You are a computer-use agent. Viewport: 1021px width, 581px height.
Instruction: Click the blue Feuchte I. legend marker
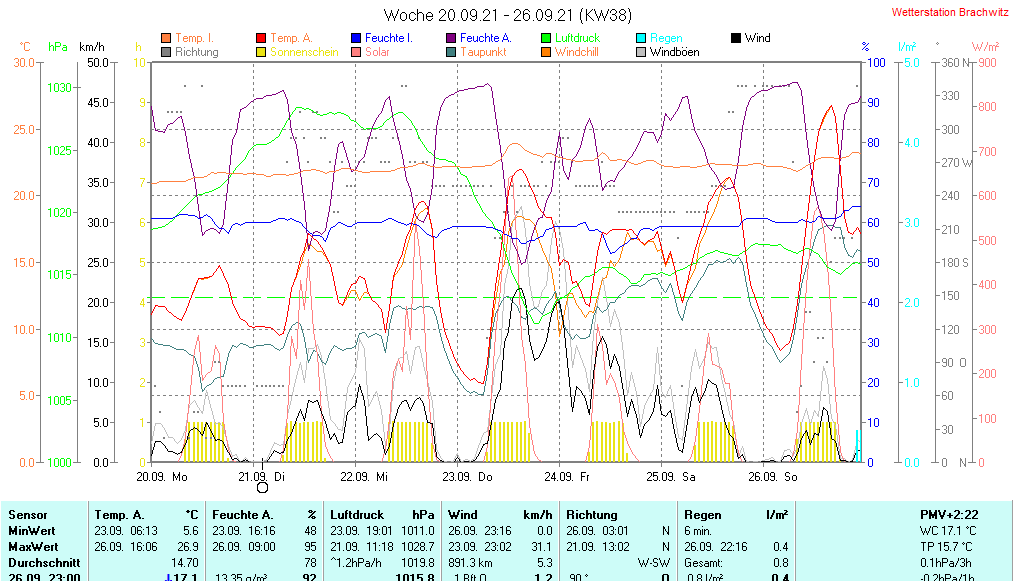pyautogui.click(x=357, y=39)
